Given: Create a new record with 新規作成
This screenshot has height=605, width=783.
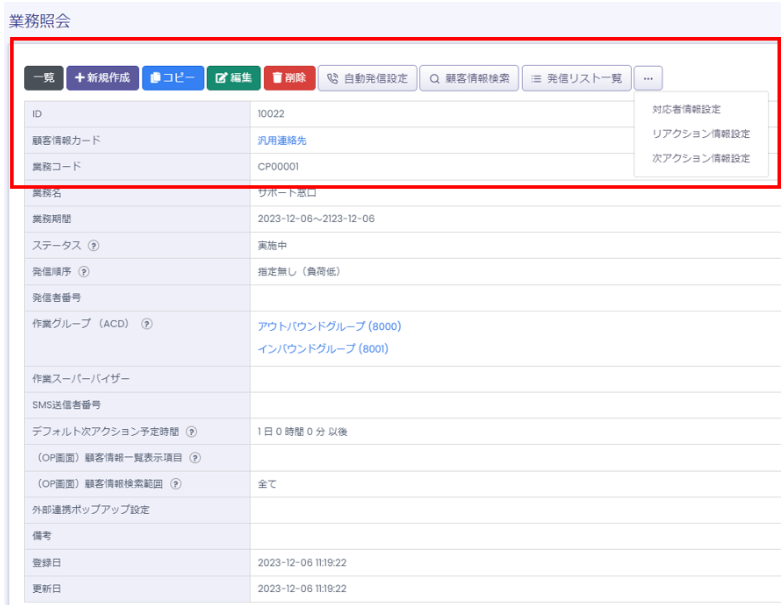Looking at the screenshot, I should pyautogui.click(x=103, y=78).
